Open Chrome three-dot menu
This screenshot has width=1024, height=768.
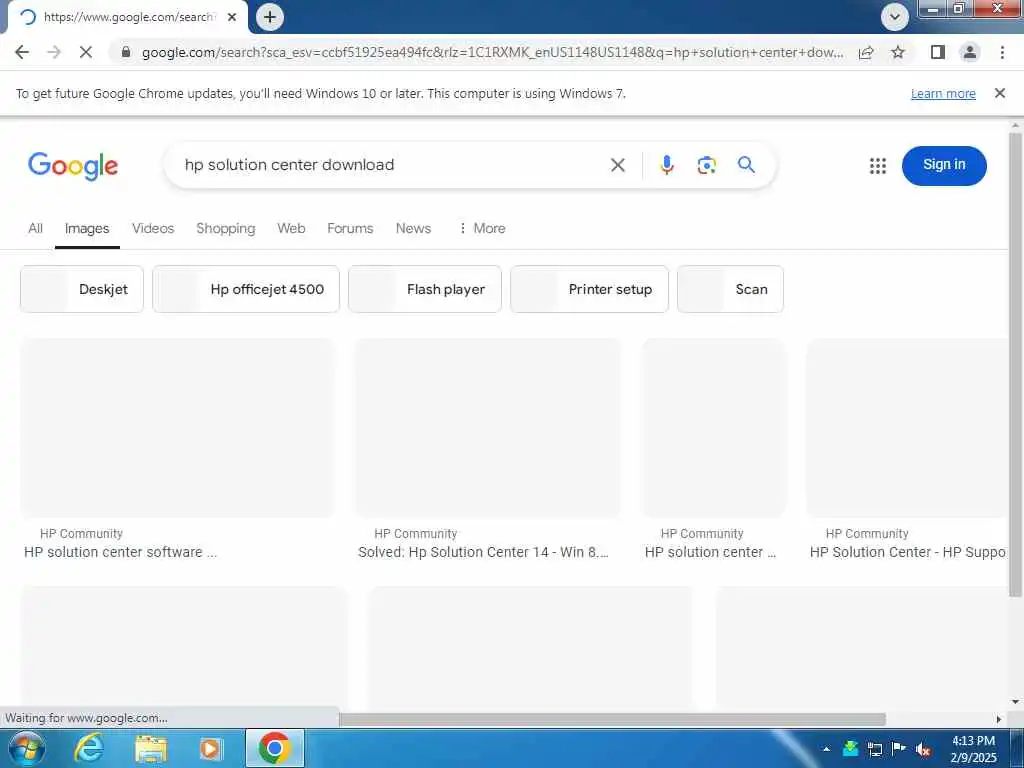click(x=1002, y=52)
